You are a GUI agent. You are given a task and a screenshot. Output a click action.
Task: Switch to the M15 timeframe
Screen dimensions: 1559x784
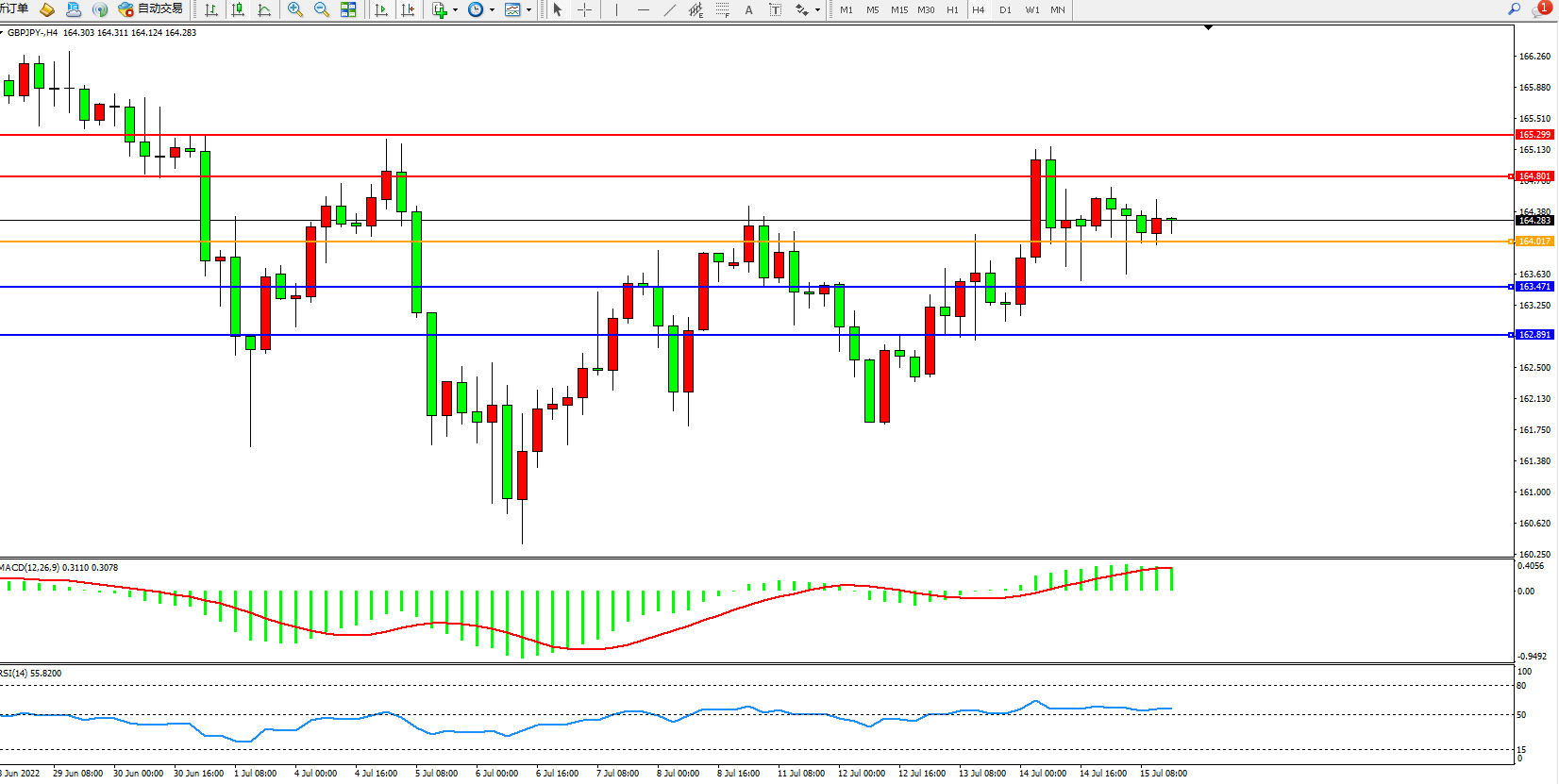899,9
